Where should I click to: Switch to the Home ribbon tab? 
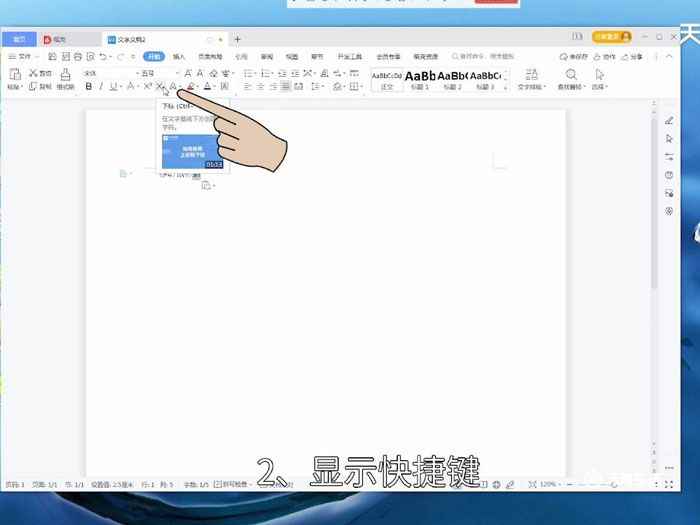(154, 56)
